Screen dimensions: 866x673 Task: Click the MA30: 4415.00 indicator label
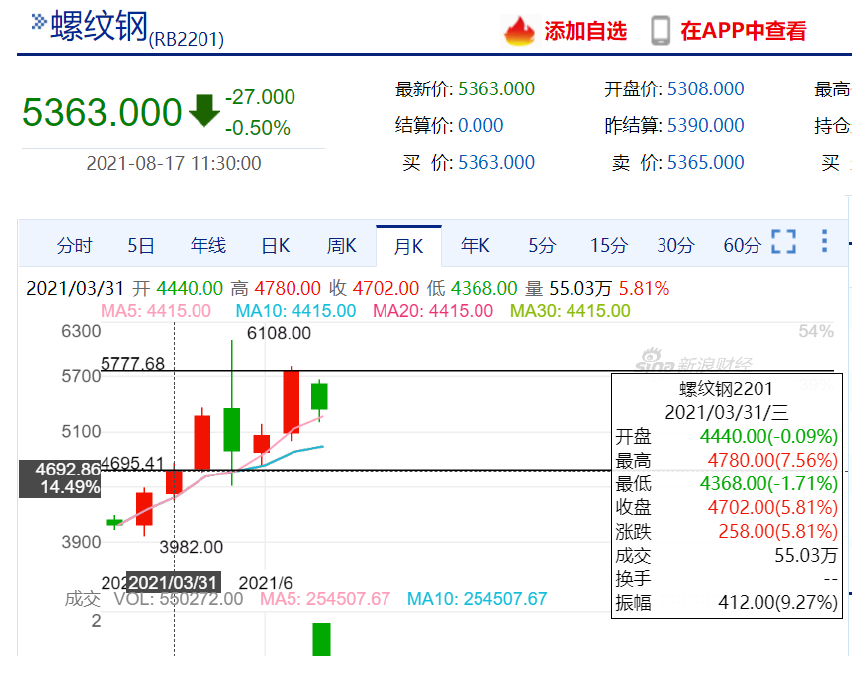coord(570,311)
